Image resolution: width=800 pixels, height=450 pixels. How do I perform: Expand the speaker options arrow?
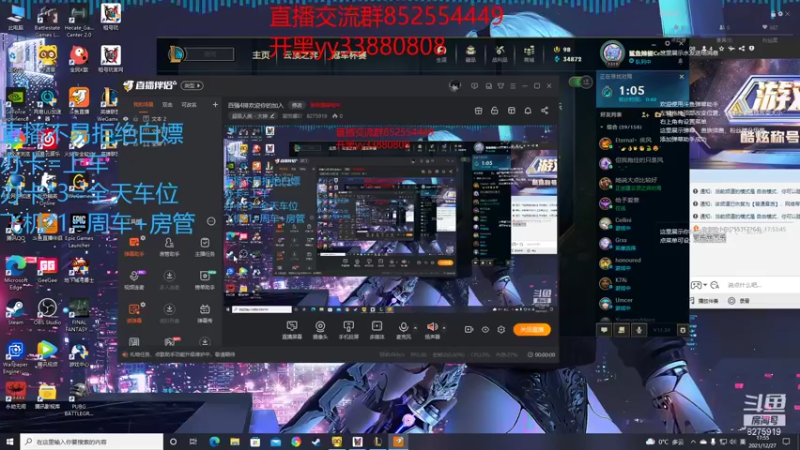point(444,328)
